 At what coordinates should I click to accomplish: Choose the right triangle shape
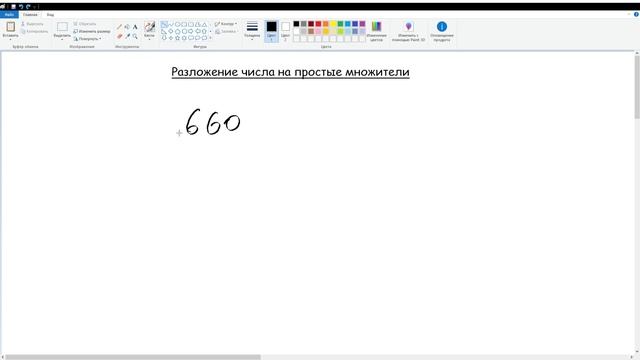[x=164, y=31]
